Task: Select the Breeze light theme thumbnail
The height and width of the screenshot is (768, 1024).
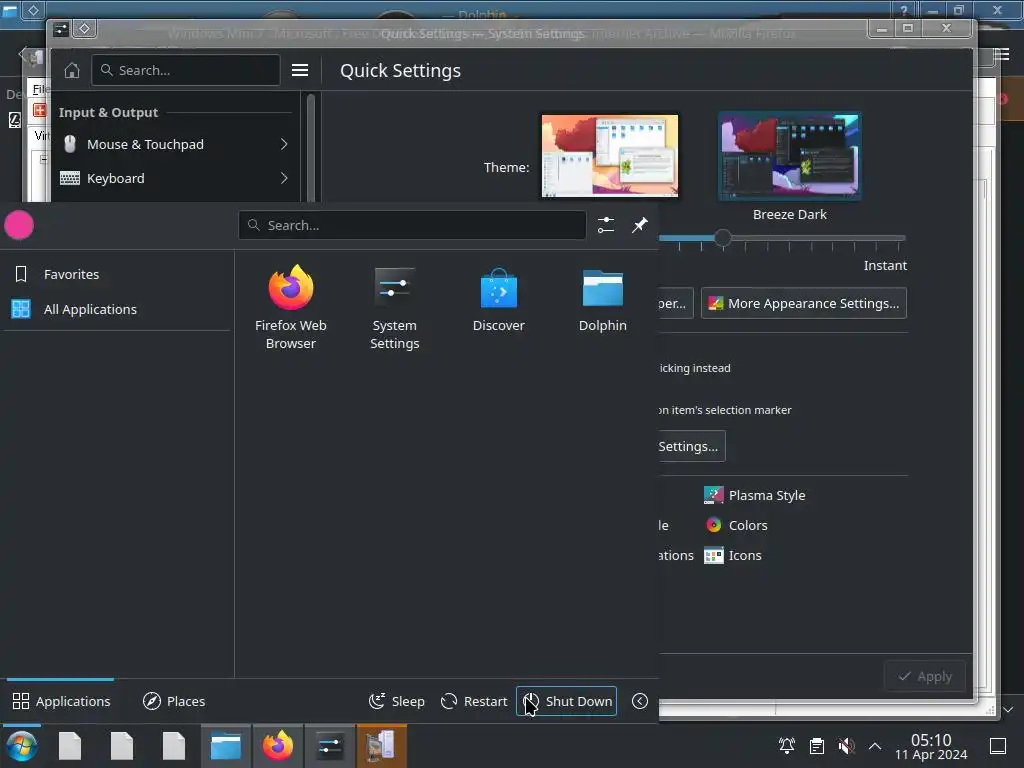Action: 609,155
